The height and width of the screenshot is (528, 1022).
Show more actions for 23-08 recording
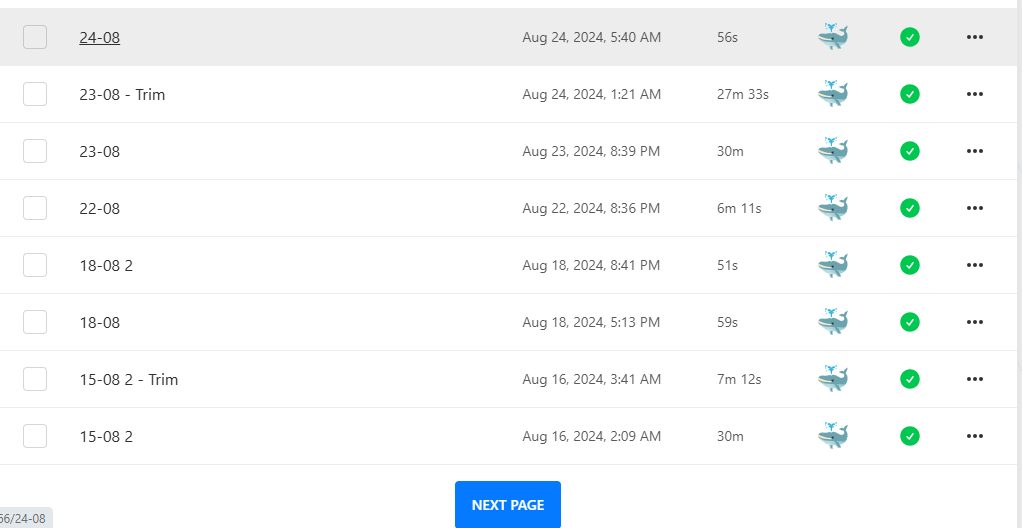tap(975, 151)
